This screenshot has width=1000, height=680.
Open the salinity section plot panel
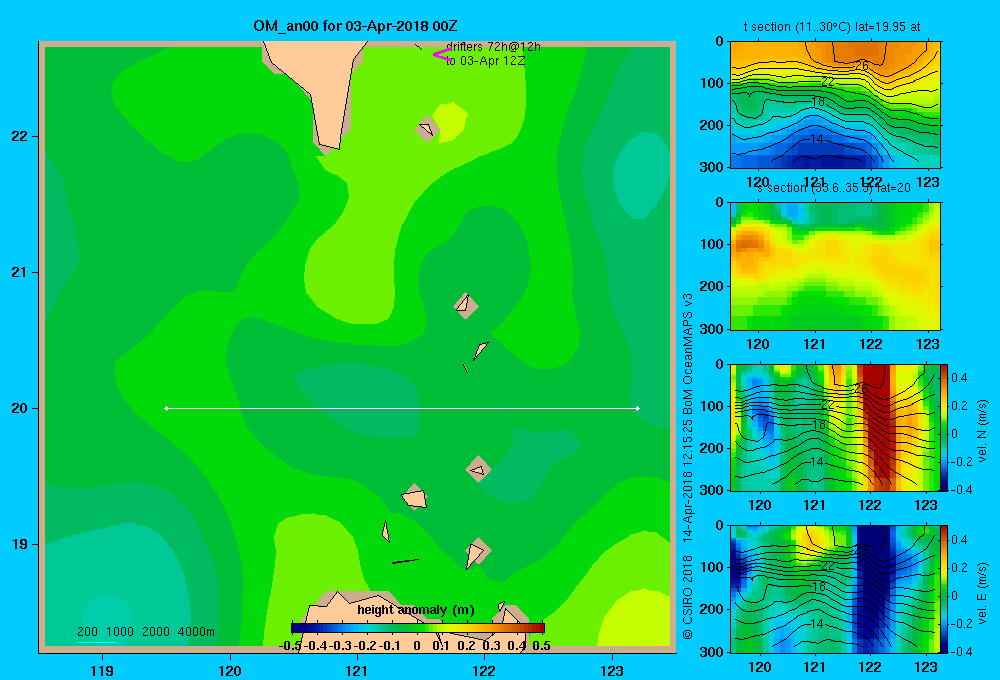pos(835,266)
